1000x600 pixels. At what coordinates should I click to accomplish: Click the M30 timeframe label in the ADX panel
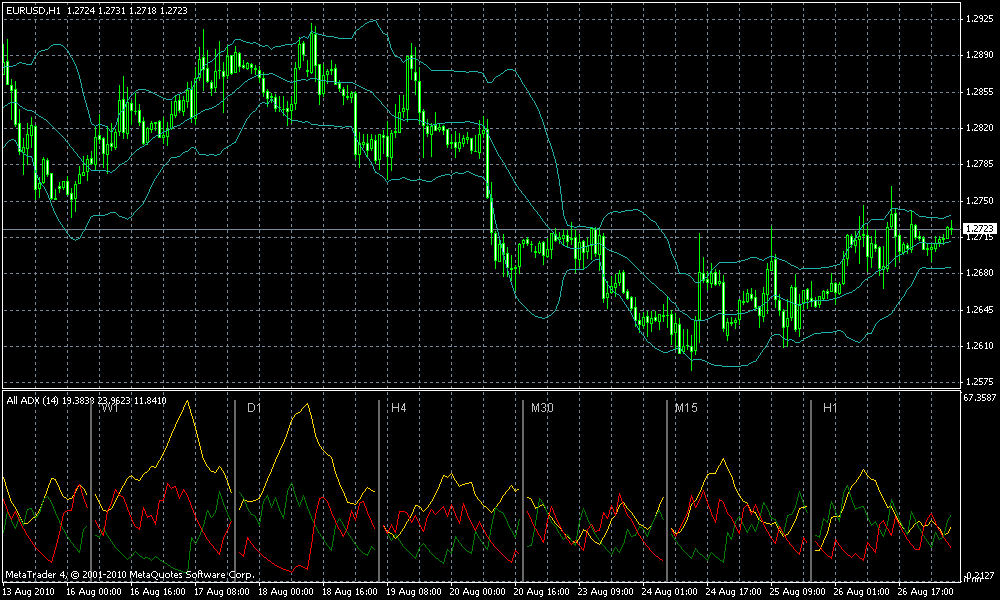pyautogui.click(x=542, y=407)
